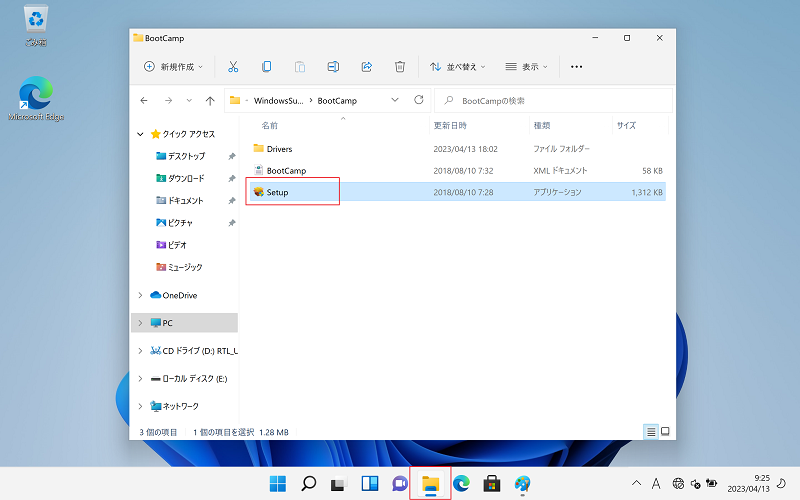800x500 pixels.
Task: Click the IME input mode A indicator
Action: (656, 484)
